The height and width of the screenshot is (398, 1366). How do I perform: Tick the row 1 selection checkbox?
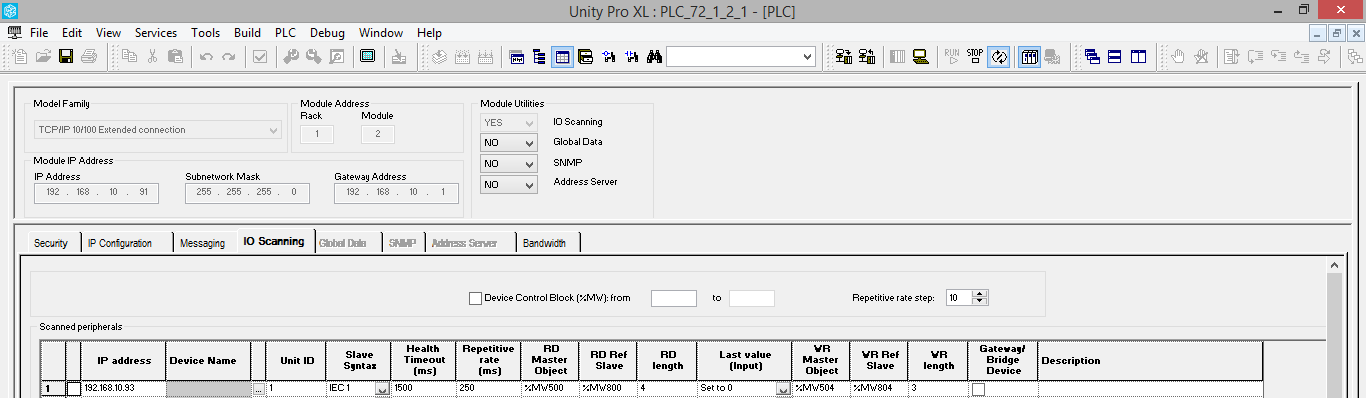[73, 388]
